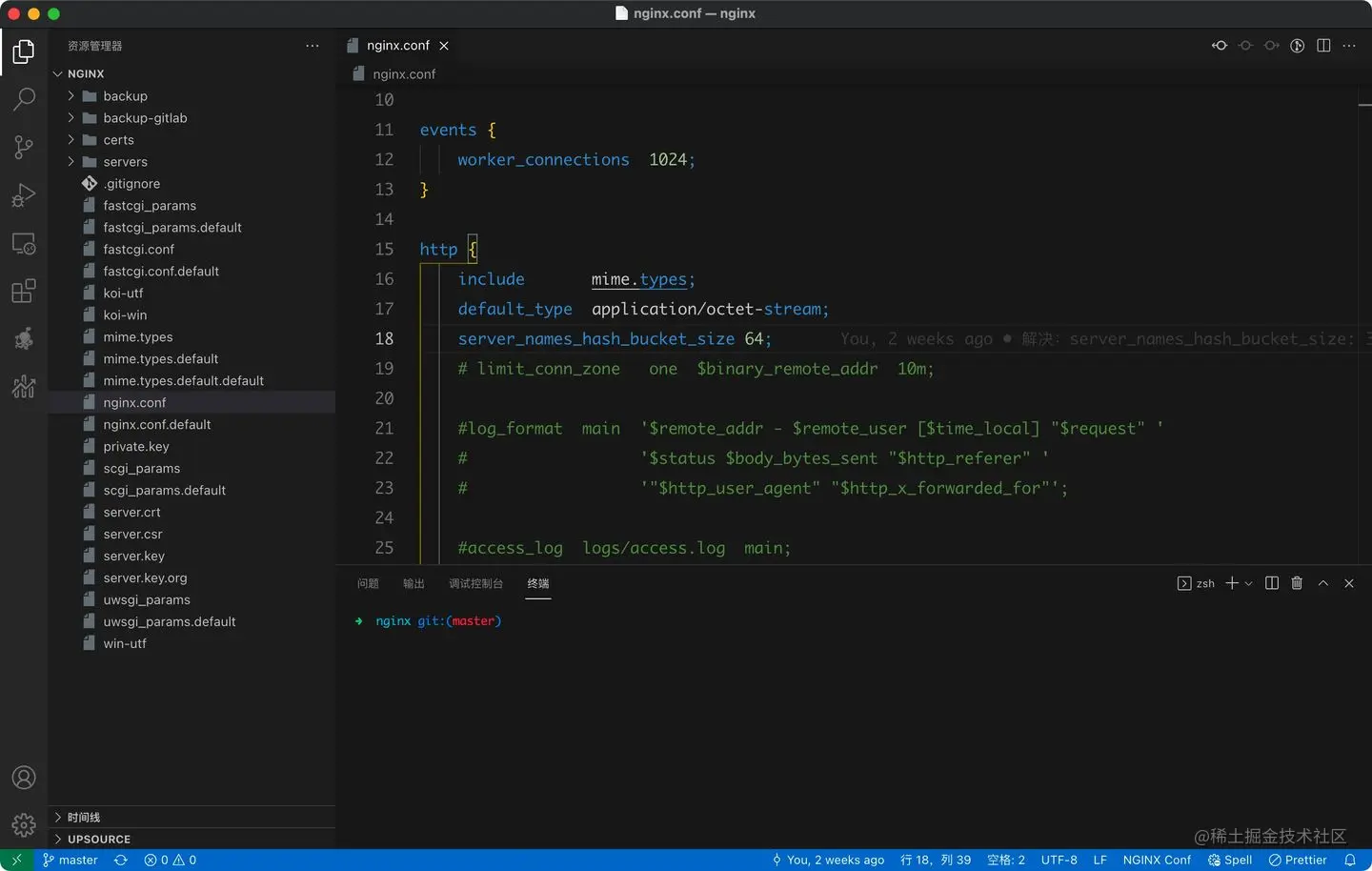
Task: Click Prettier status bar item
Action: [x=1298, y=860]
